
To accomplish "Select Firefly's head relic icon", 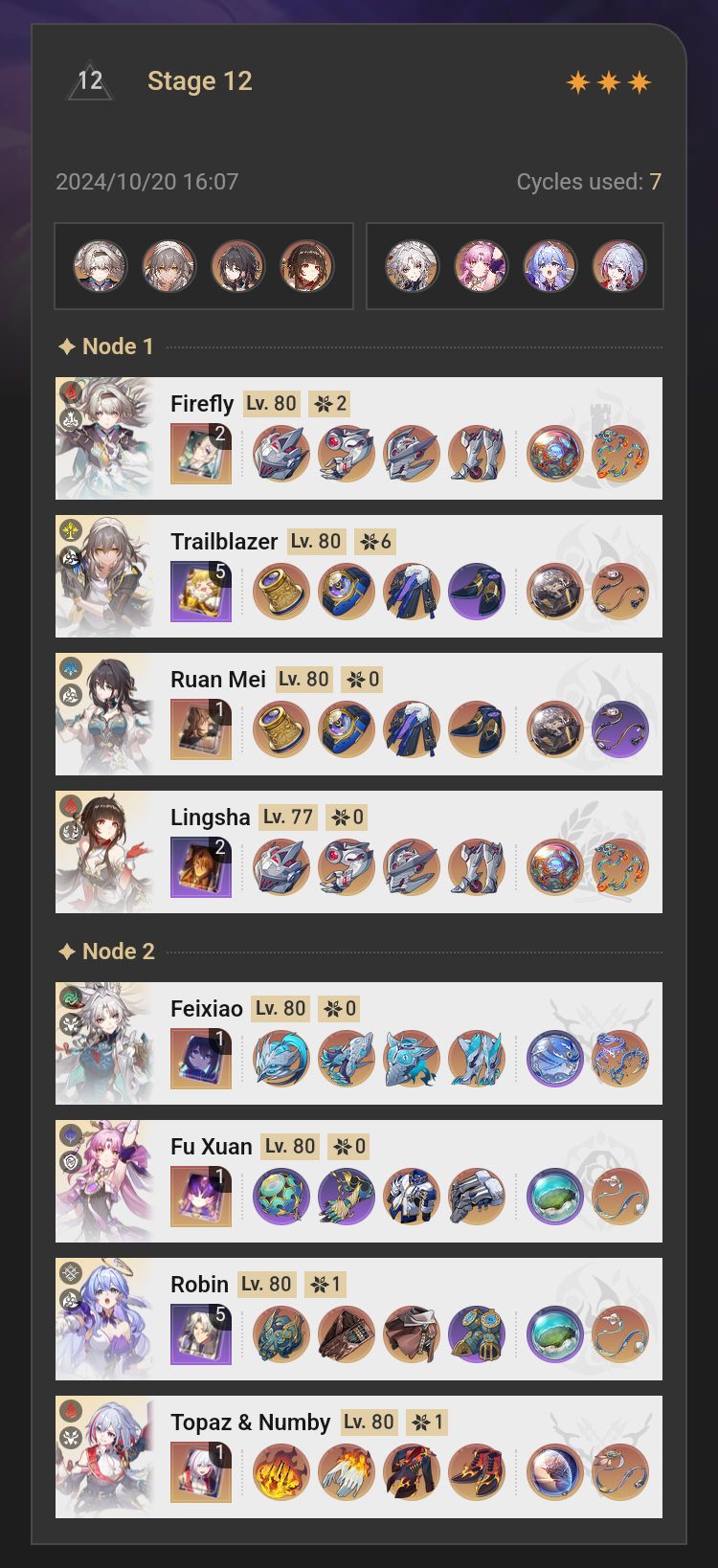I will point(281,454).
